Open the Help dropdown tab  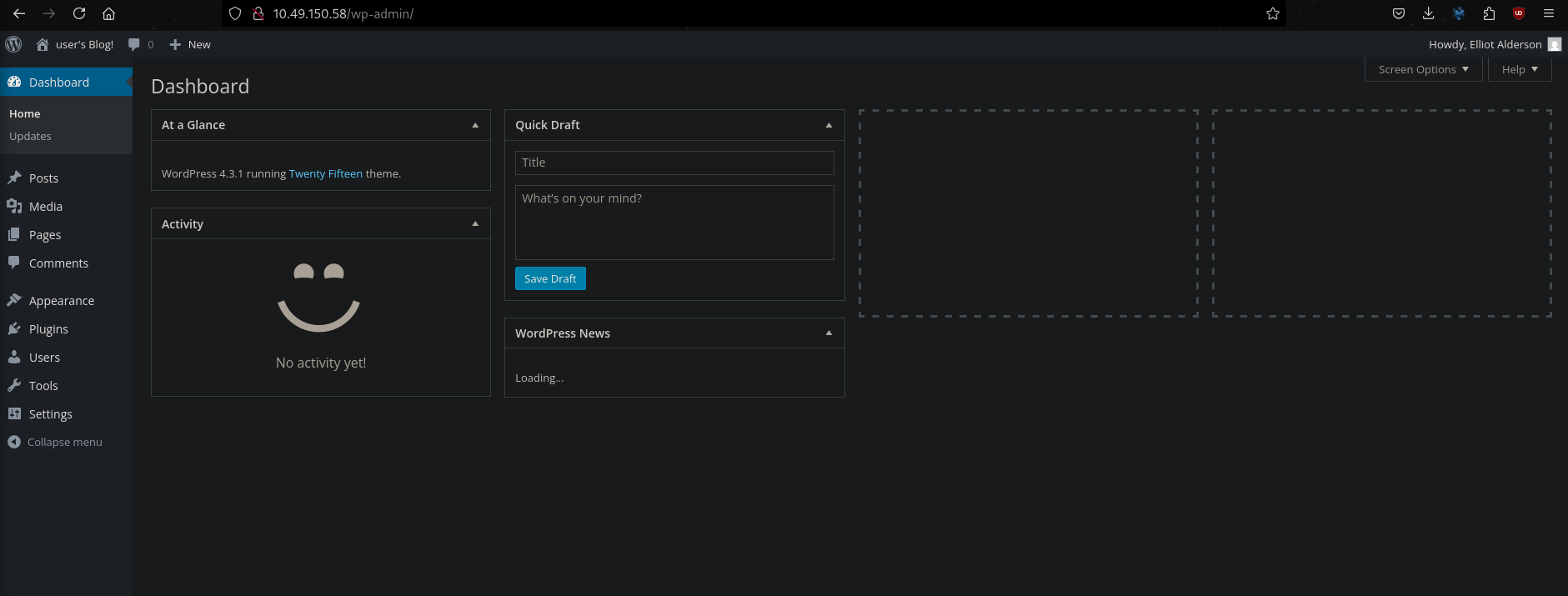click(x=1519, y=69)
